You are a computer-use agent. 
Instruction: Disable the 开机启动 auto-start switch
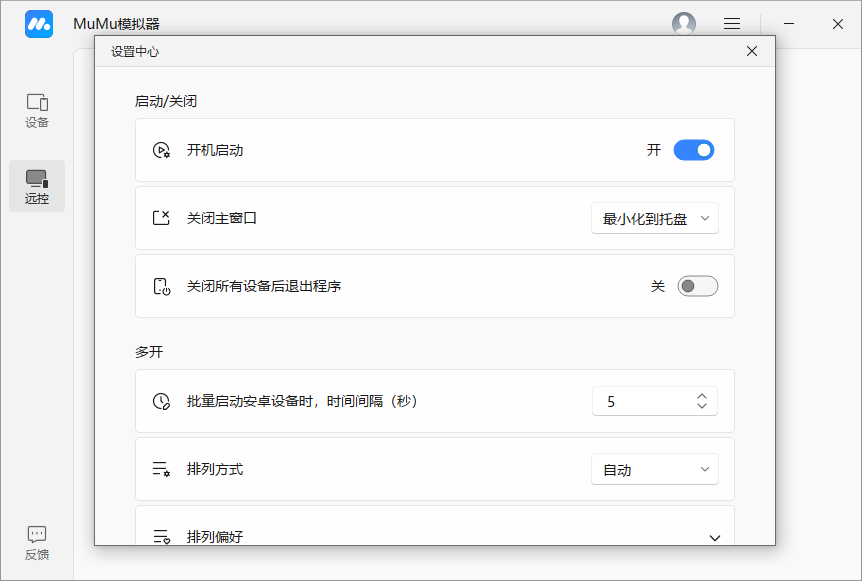tap(694, 149)
